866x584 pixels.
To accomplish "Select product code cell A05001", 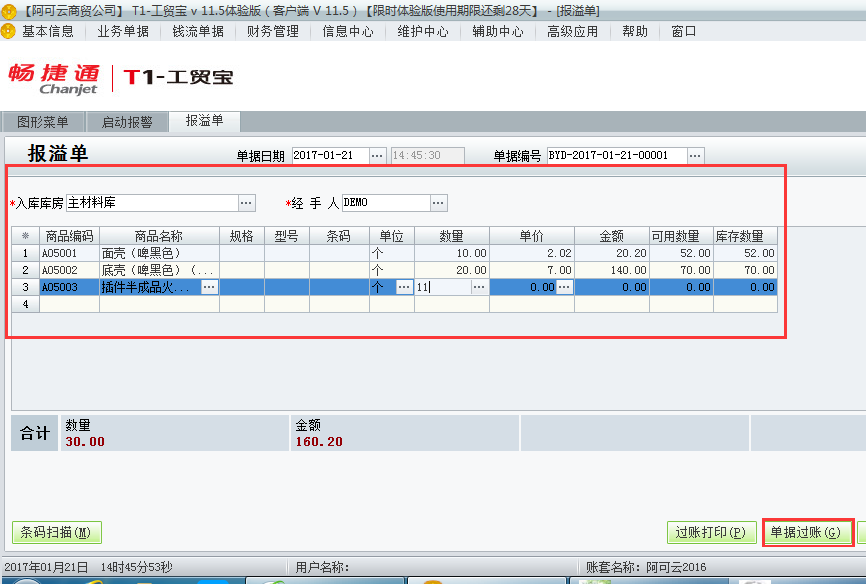I will pos(70,254).
